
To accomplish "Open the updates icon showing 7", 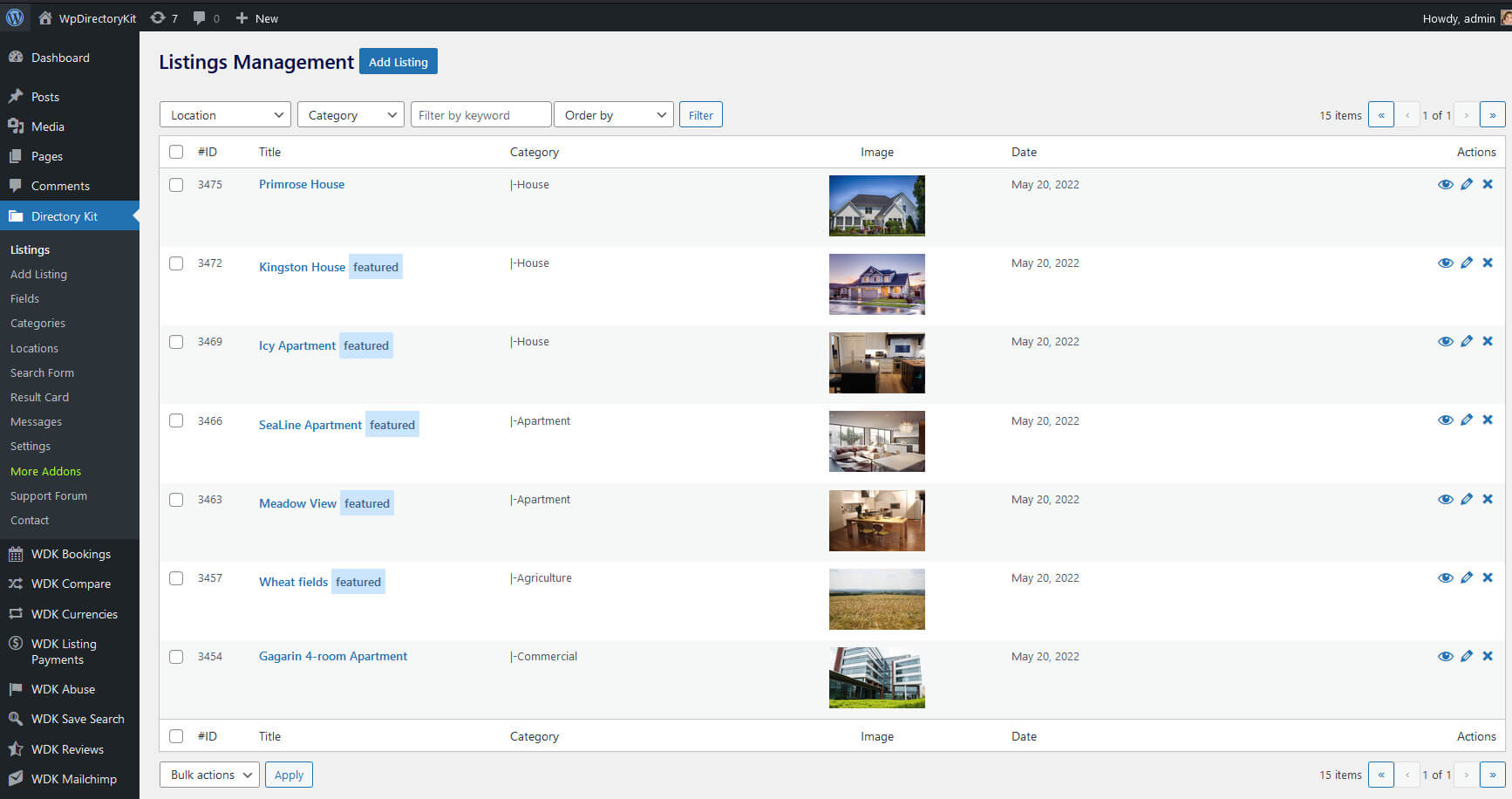I will click(164, 18).
